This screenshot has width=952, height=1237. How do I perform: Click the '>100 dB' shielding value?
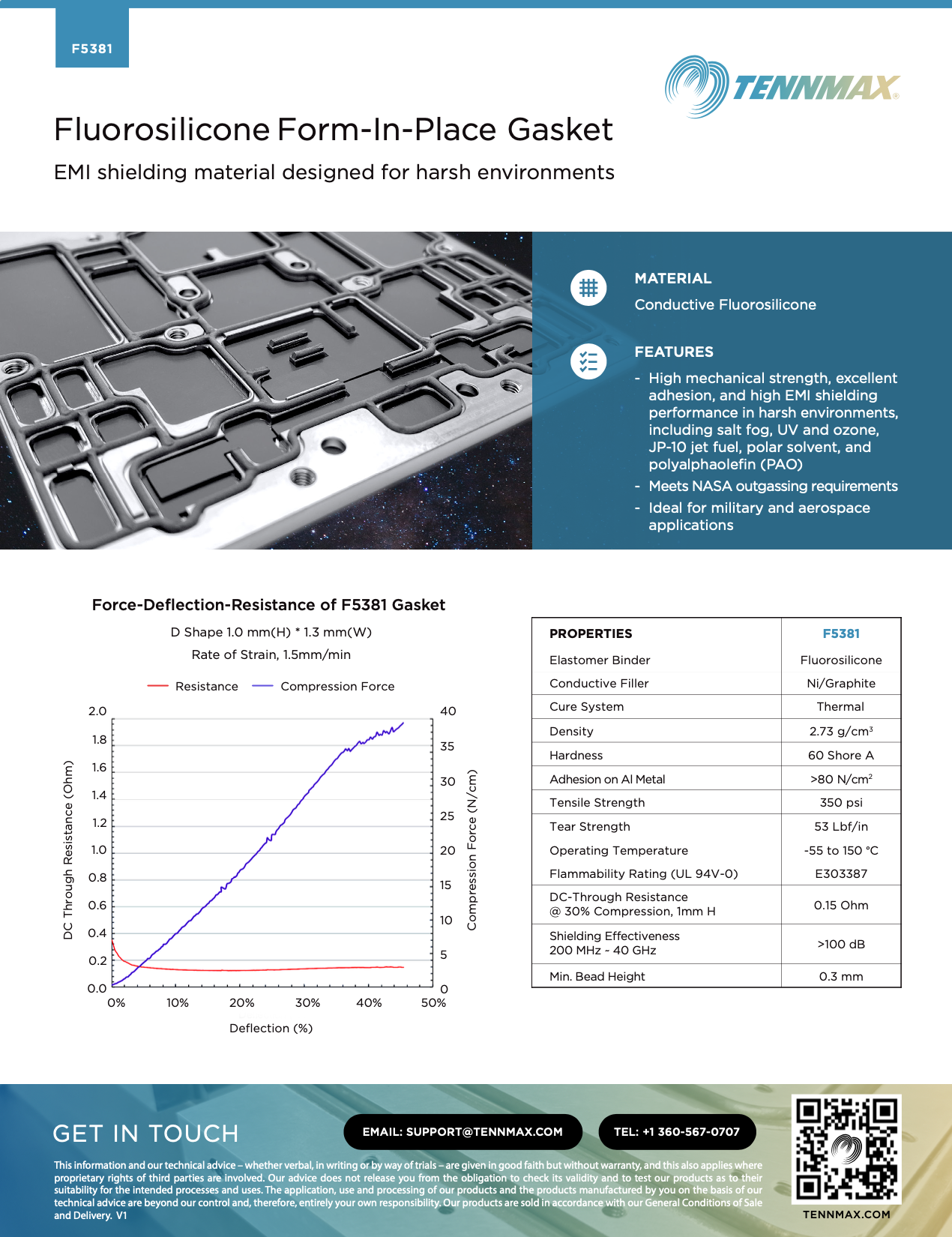(841, 945)
